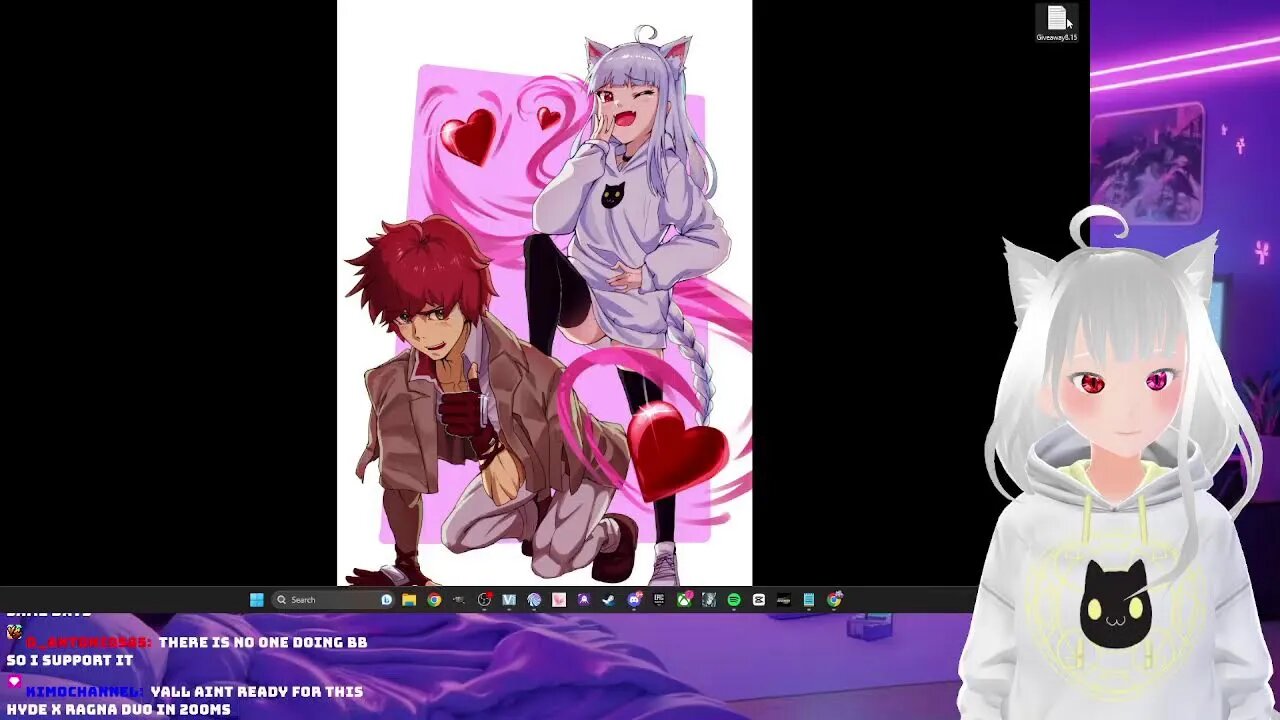Click the catgirl and red-haired boy artwork
Image resolution: width=1280 pixels, height=720 pixels.
click(544, 292)
